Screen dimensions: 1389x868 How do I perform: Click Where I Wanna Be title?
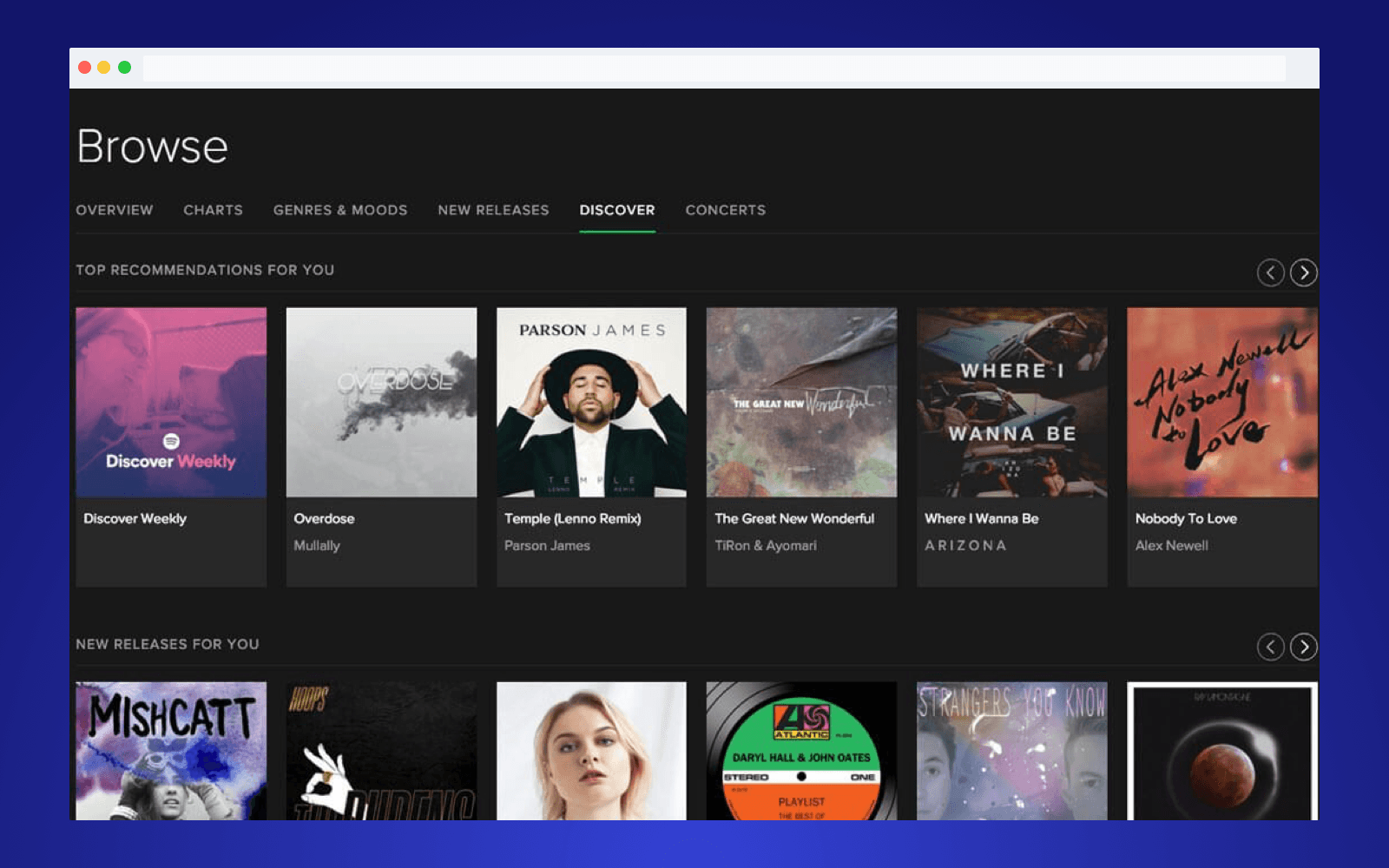982,518
